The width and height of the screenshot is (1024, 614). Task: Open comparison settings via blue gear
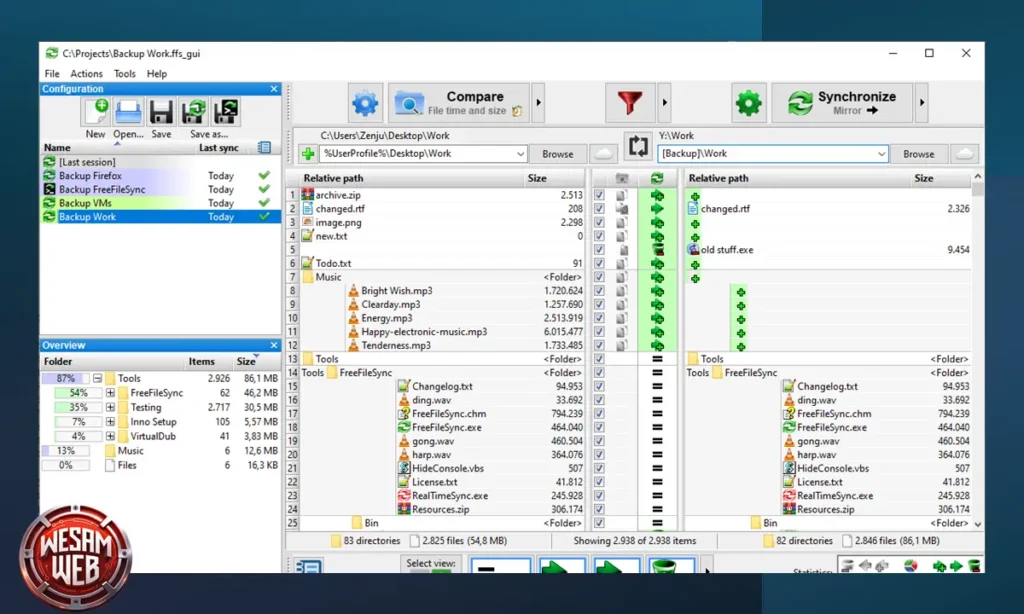(x=364, y=101)
